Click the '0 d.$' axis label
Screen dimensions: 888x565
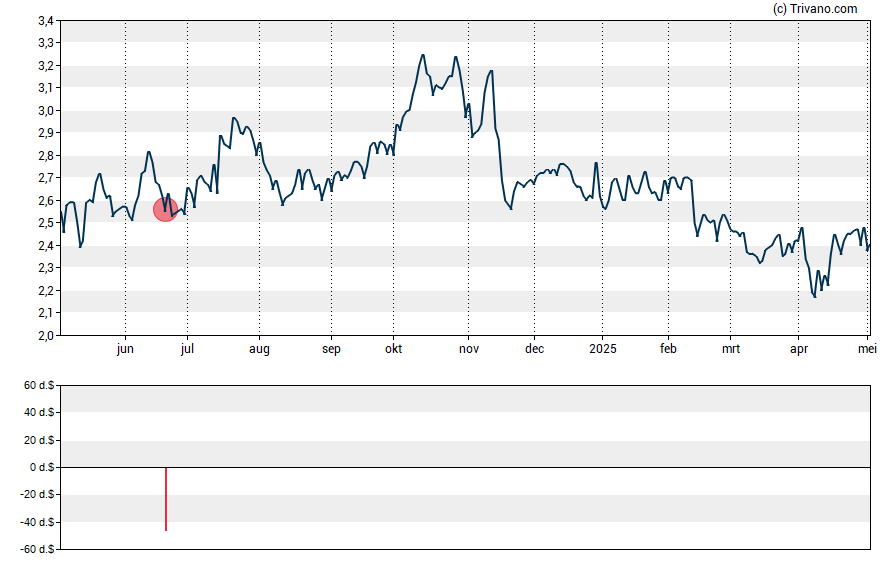click(42, 468)
